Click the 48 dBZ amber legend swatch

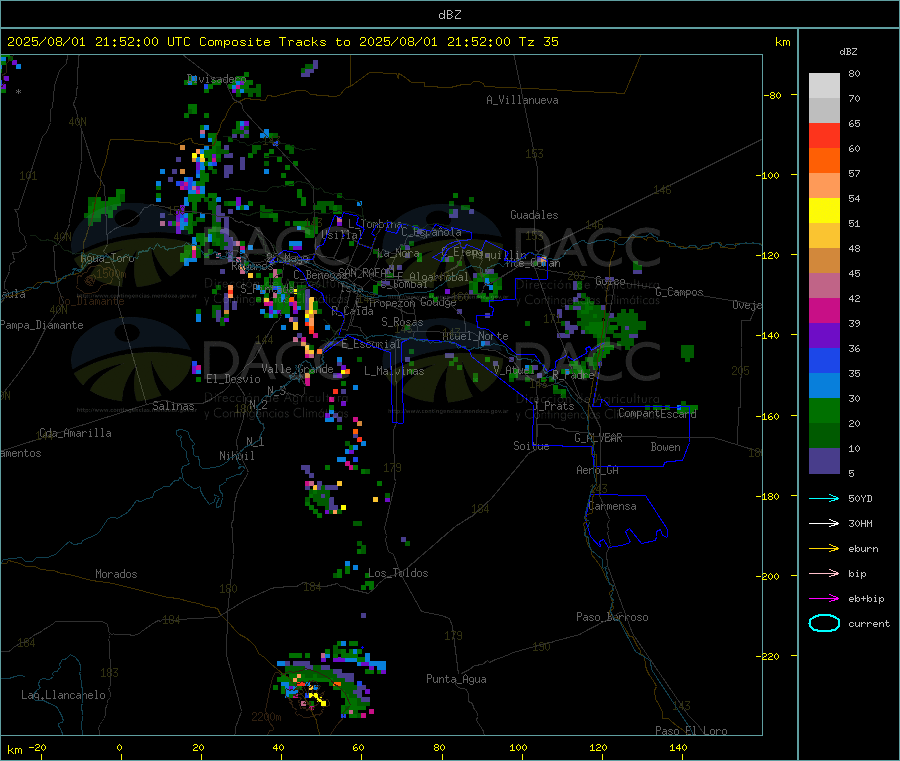point(824,236)
